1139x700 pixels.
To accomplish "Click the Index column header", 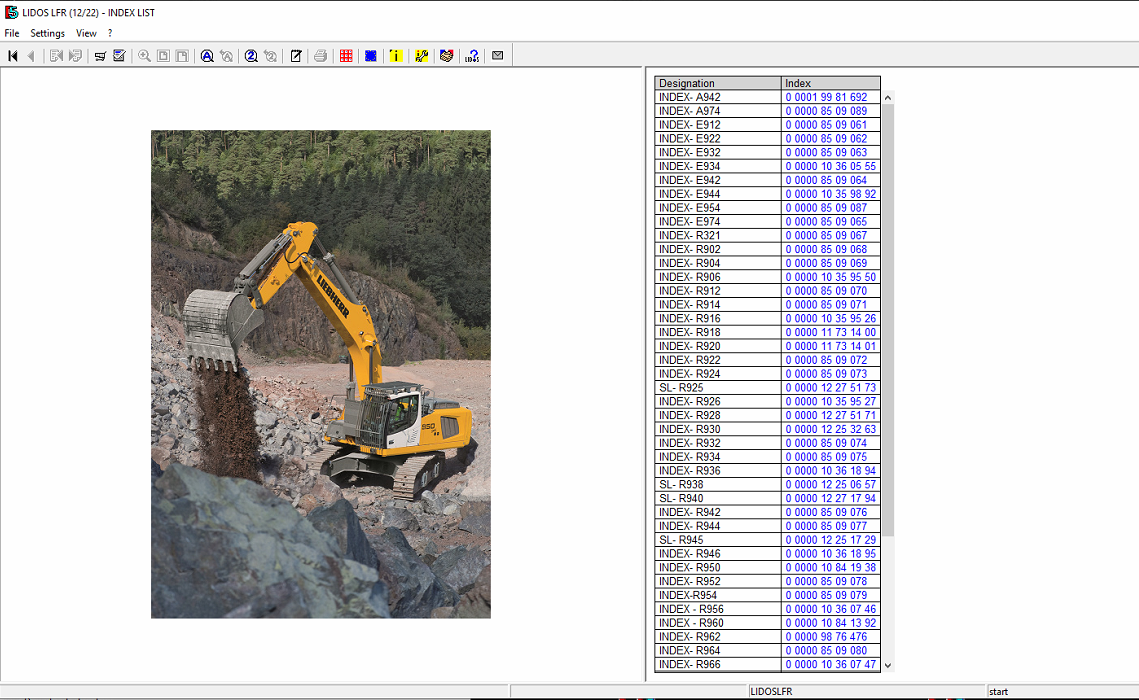I will tap(830, 83).
